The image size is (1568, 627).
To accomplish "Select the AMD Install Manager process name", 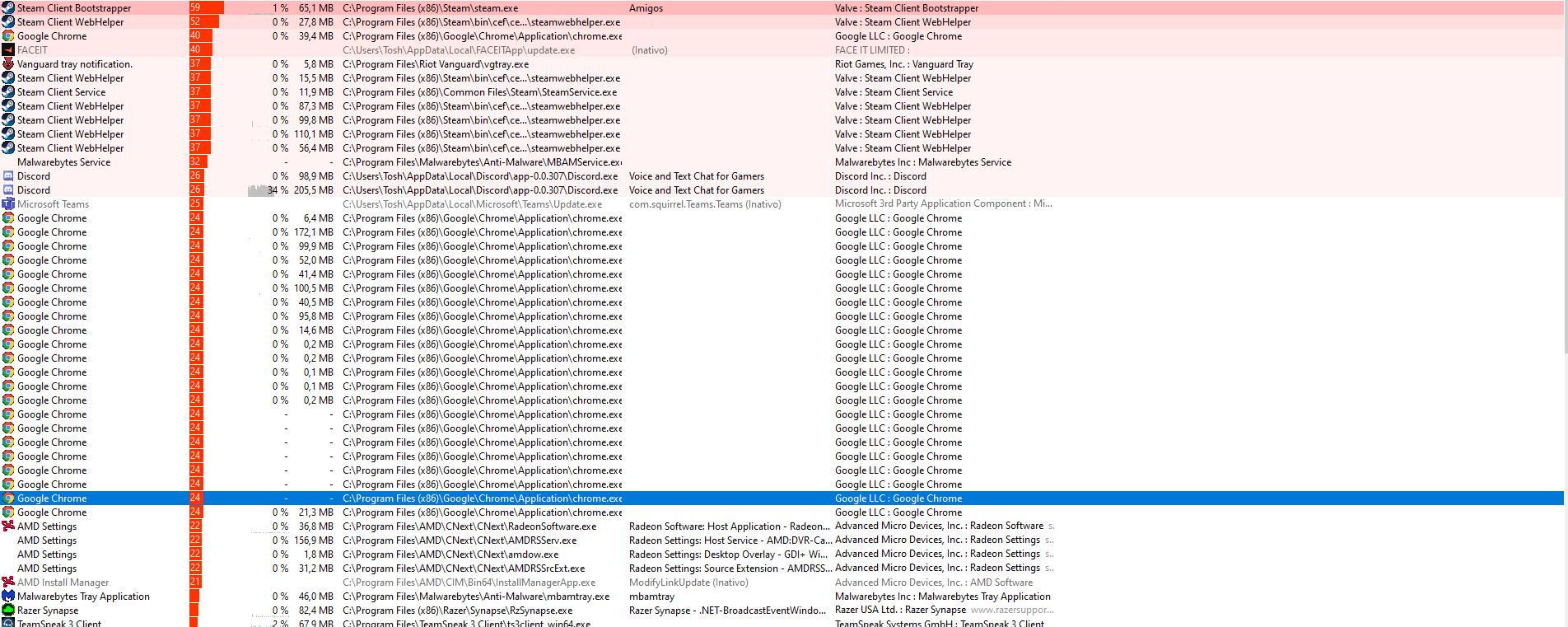I will [63, 583].
